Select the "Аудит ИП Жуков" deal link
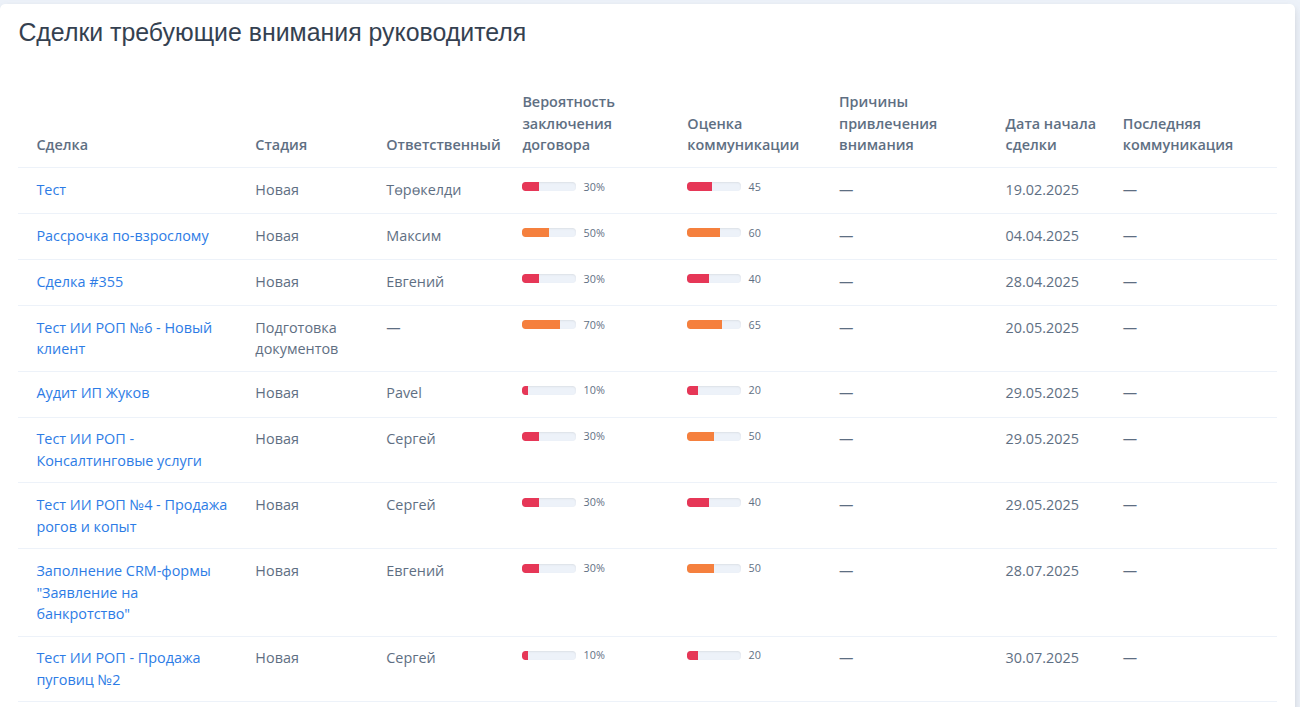The height and width of the screenshot is (707, 1300). pos(93,393)
